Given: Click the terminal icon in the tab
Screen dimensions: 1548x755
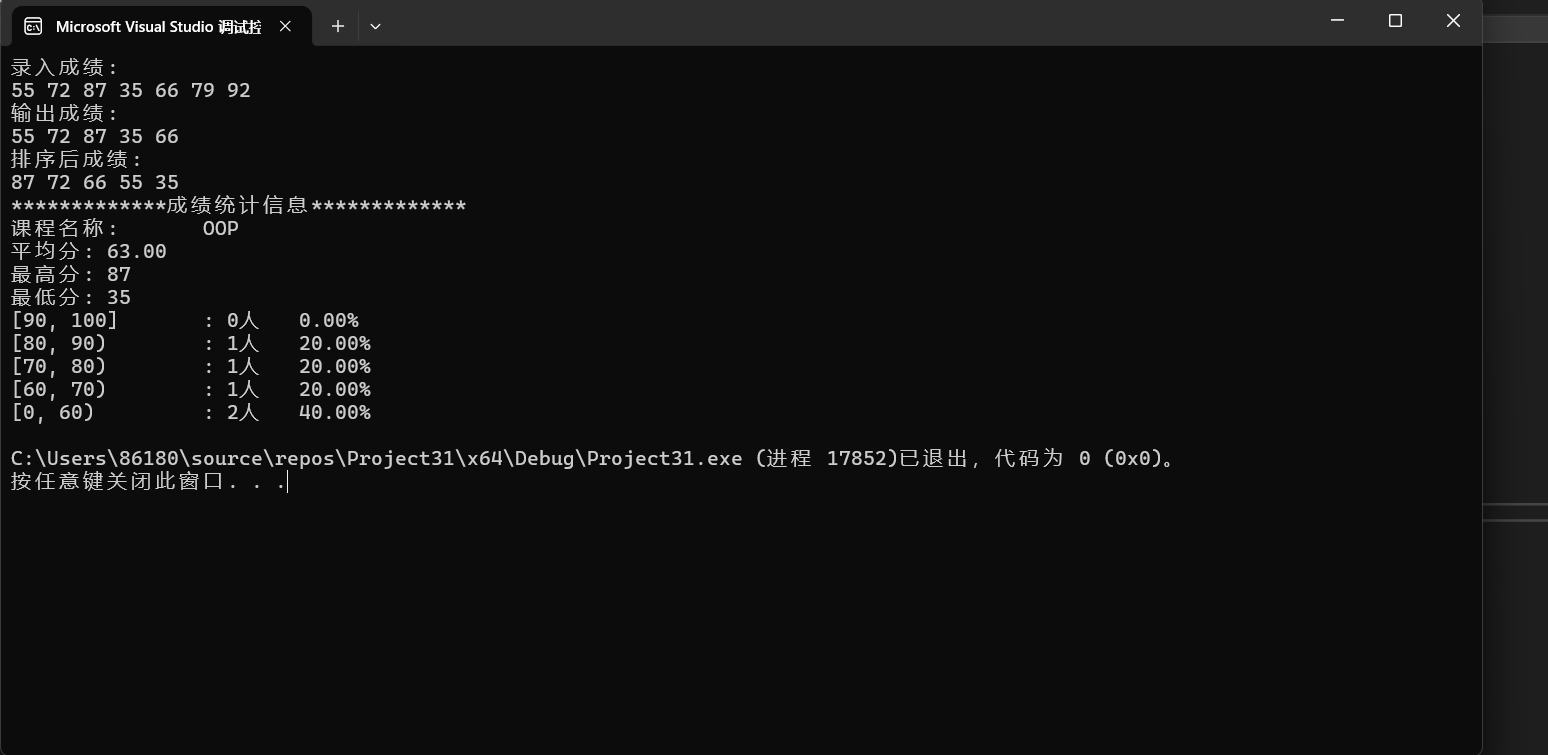Looking at the screenshot, I should [34, 26].
